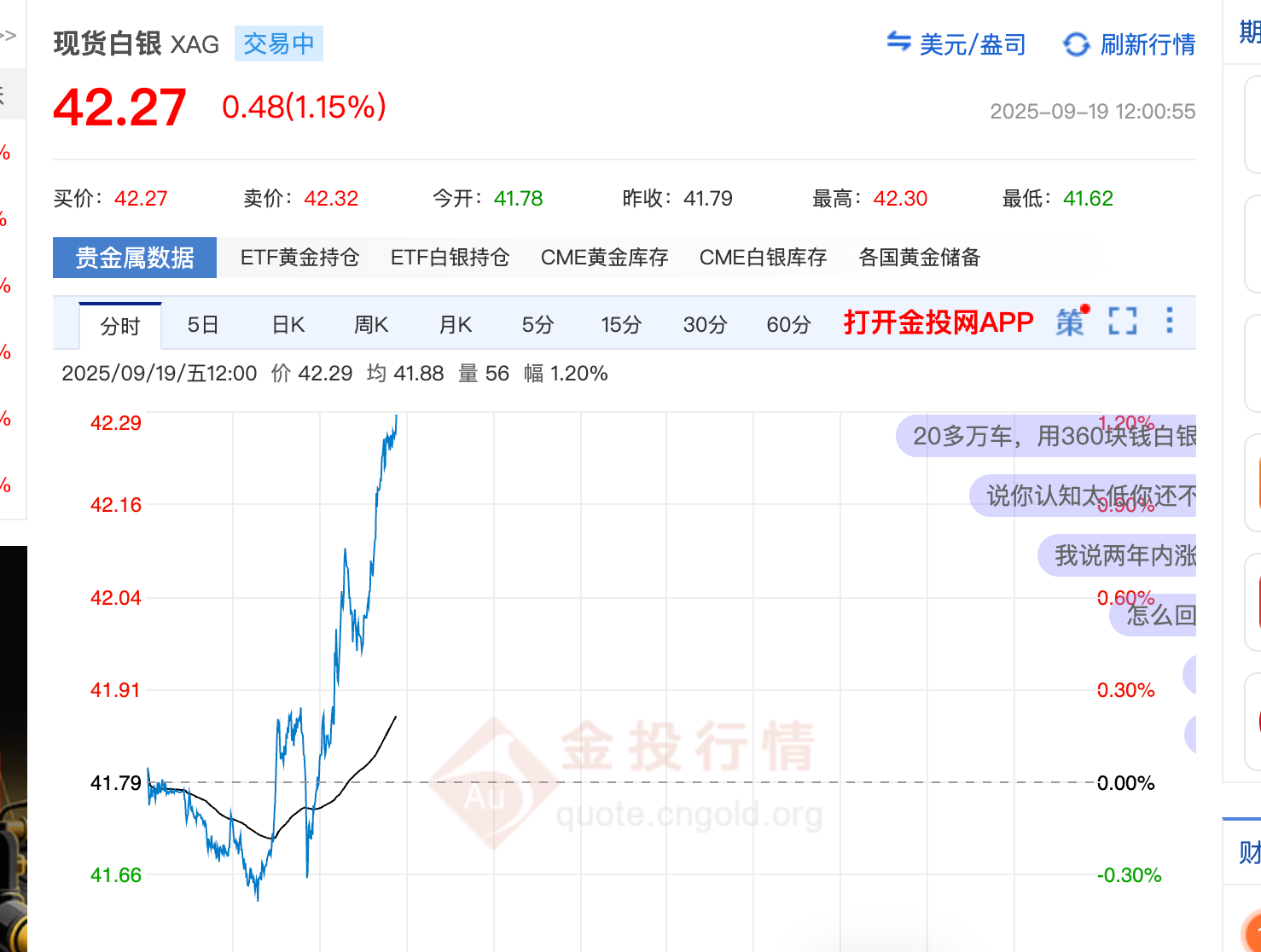Click the 打开金投网APP link
This screenshot has height=952, width=1261.
click(x=938, y=322)
